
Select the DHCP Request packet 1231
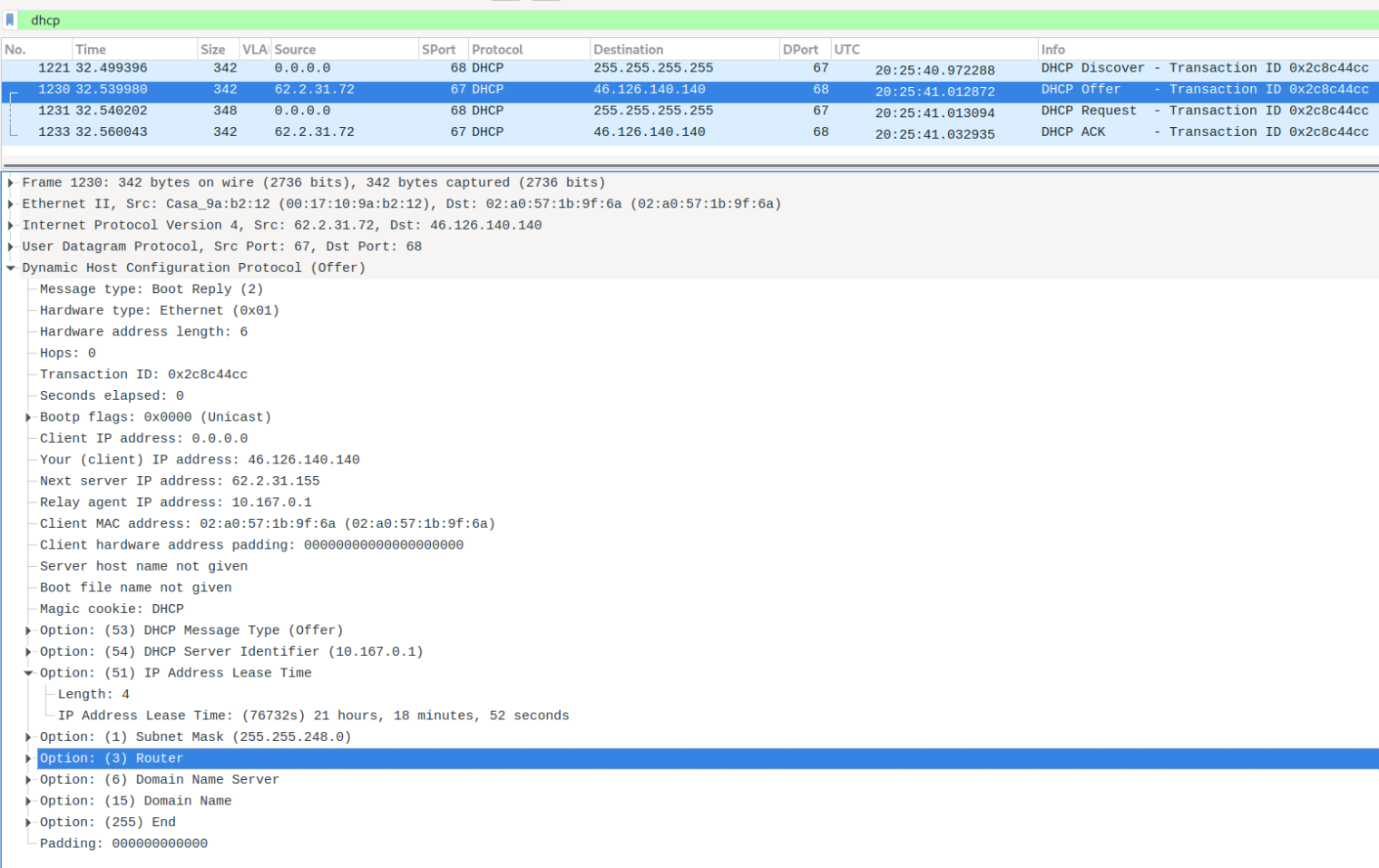tap(635, 111)
